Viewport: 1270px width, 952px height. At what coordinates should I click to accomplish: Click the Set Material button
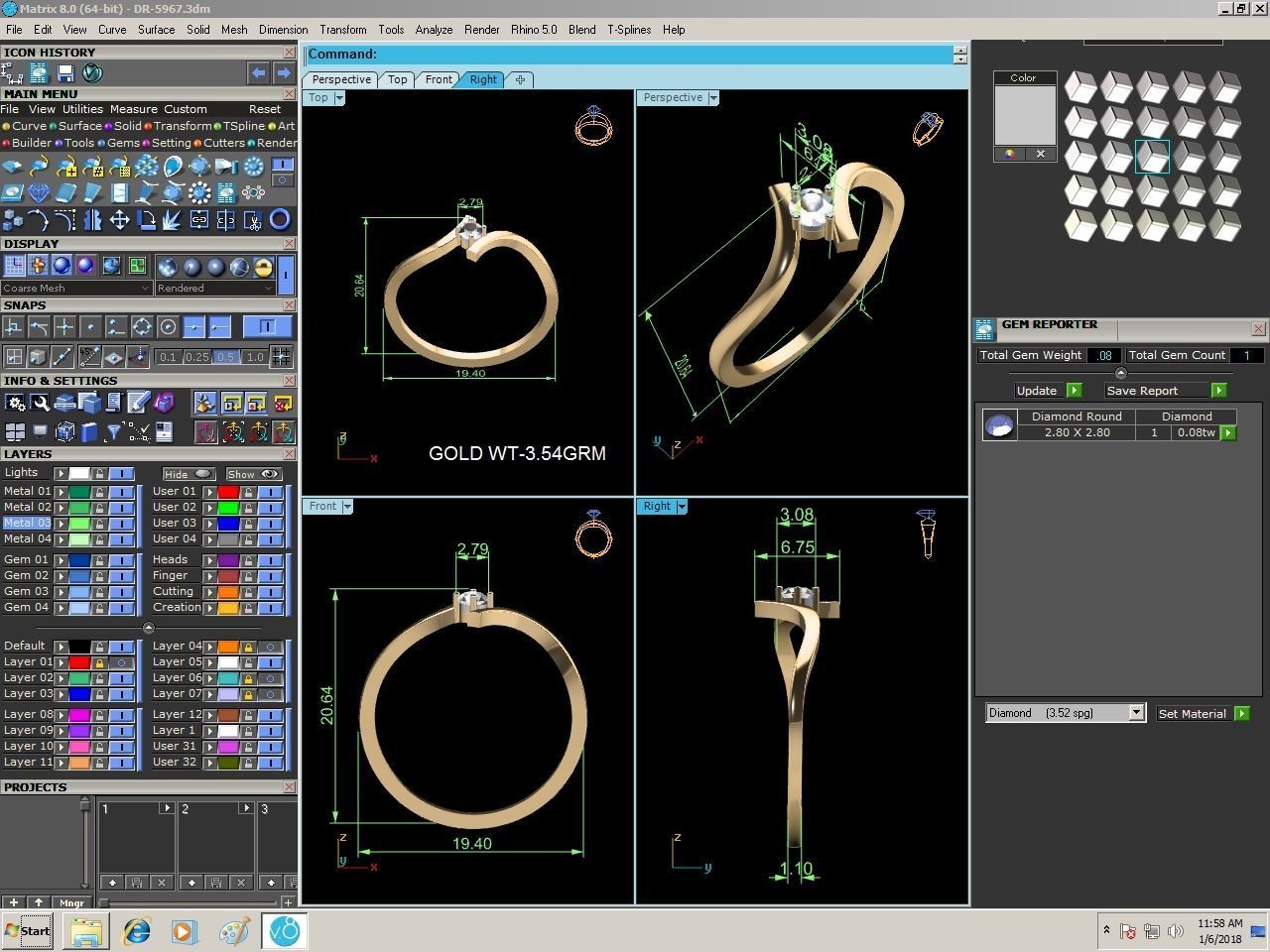[1203, 714]
